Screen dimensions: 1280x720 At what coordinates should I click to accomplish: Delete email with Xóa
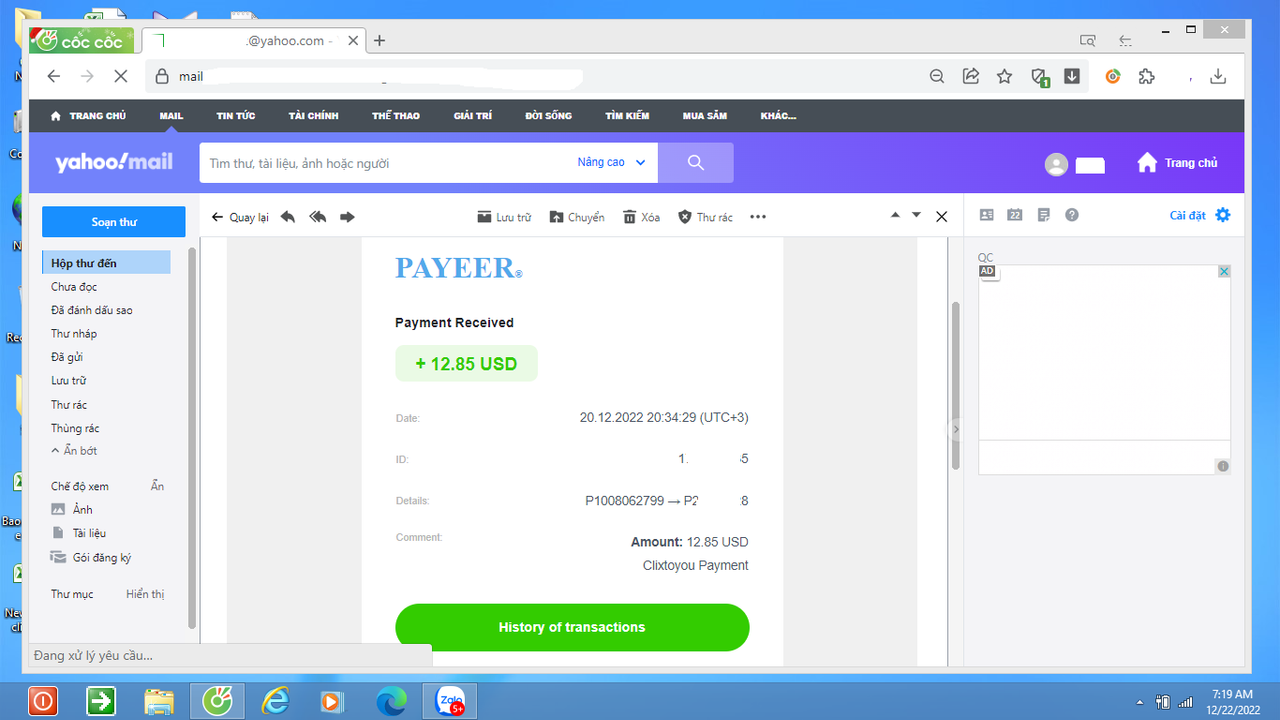642,217
